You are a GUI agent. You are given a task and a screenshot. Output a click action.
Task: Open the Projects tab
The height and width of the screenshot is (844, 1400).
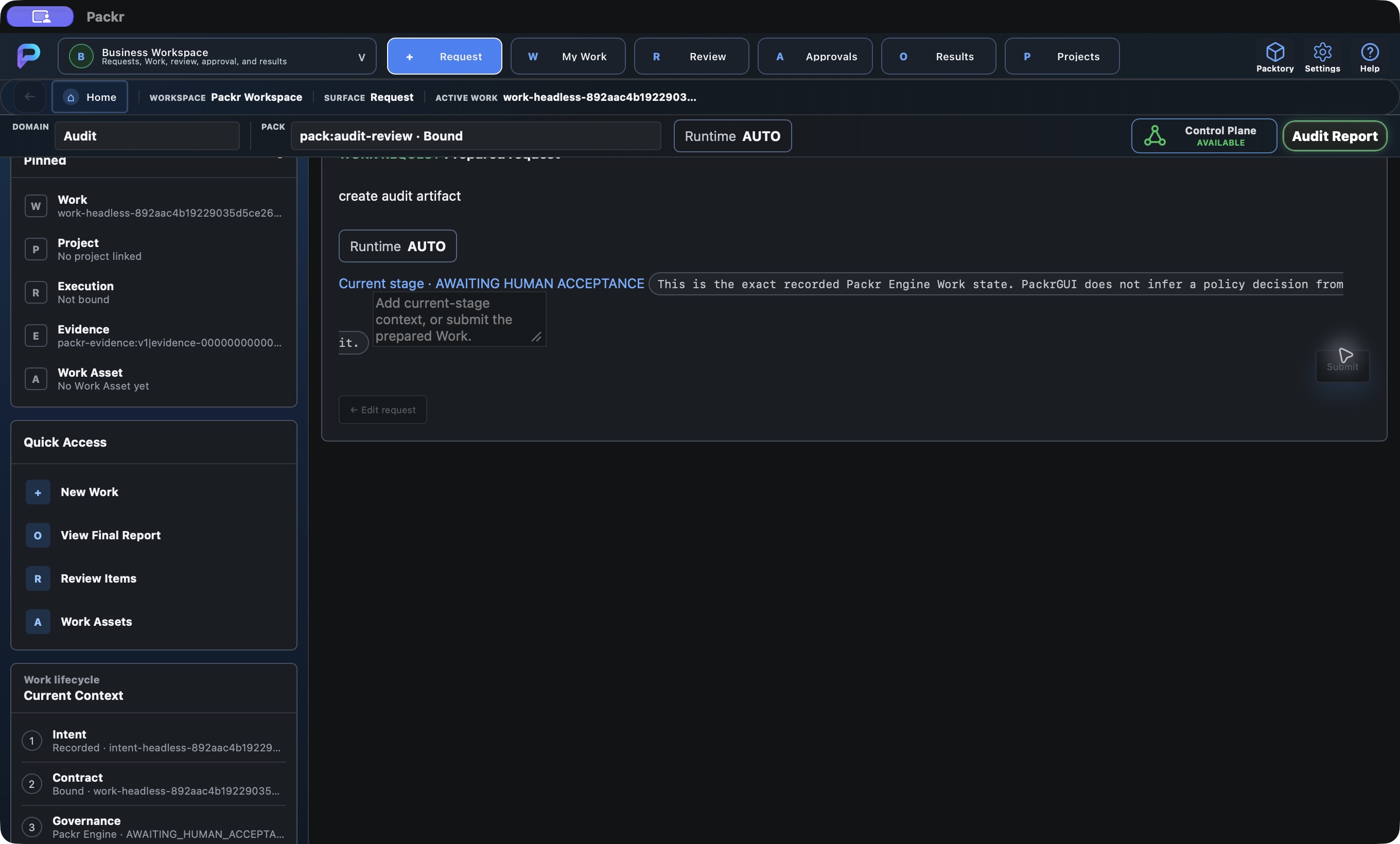tap(1062, 56)
